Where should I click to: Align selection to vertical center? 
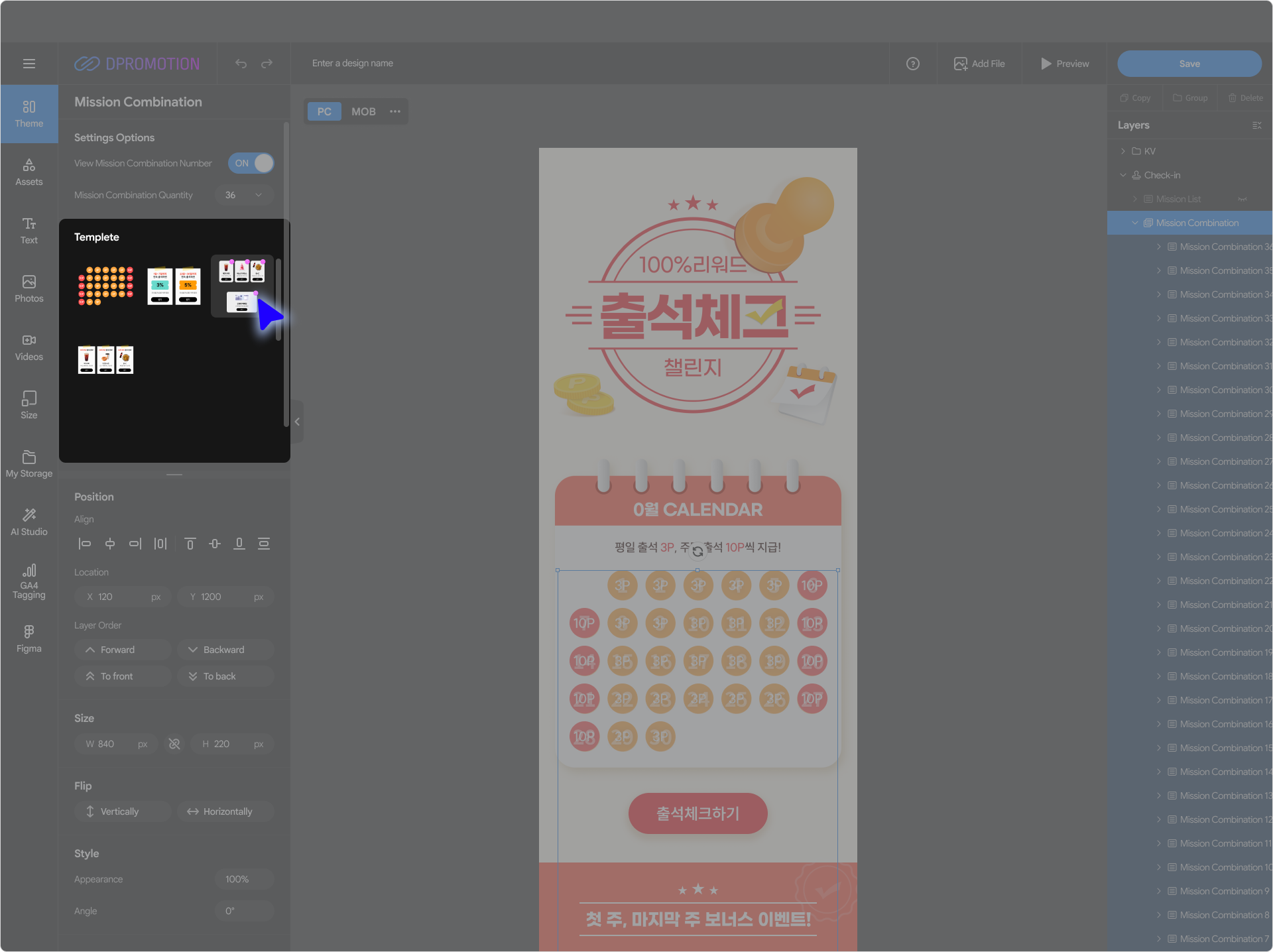coord(215,544)
